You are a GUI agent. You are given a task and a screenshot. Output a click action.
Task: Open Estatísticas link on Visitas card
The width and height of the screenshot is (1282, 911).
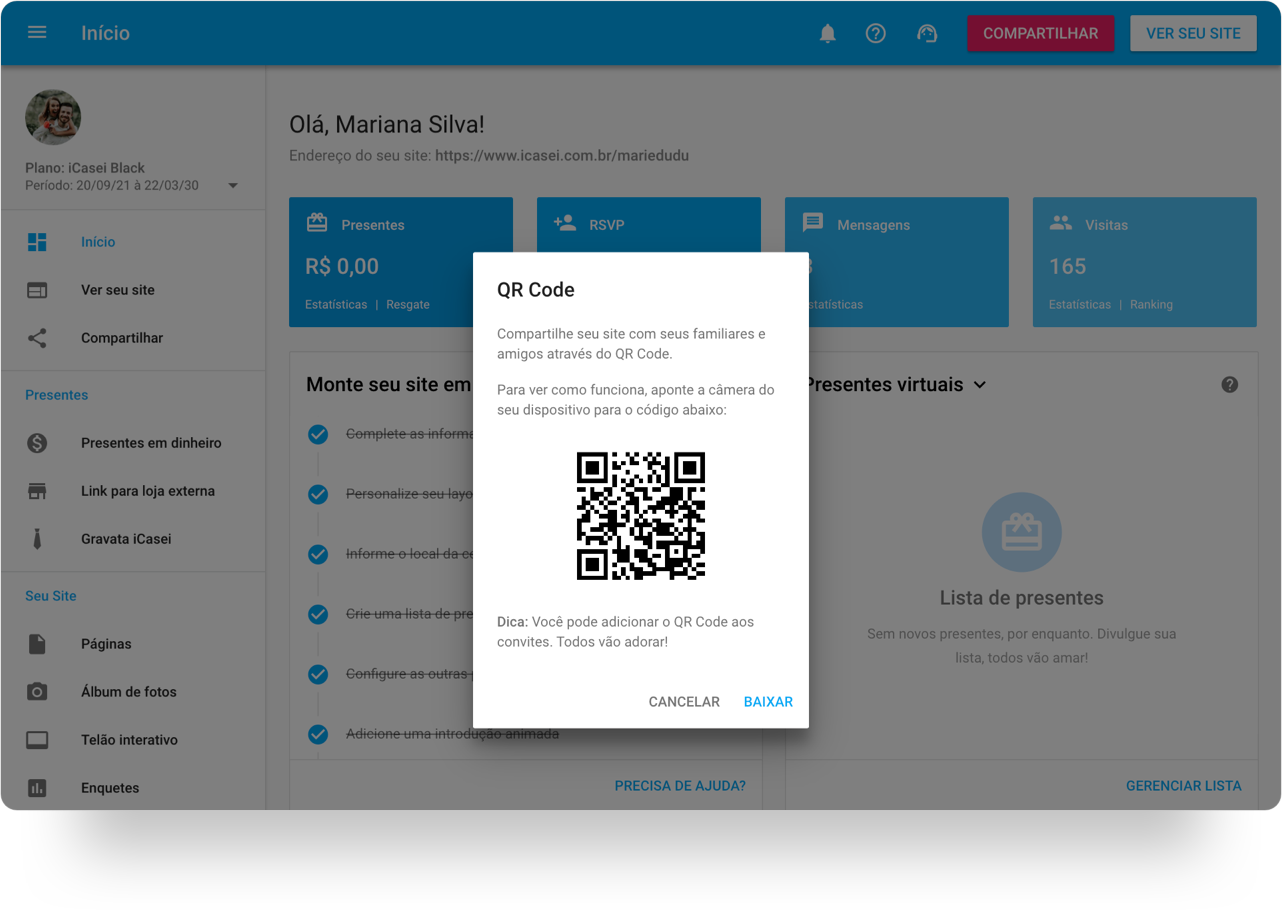pyautogui.click(x=1080, y=304)
